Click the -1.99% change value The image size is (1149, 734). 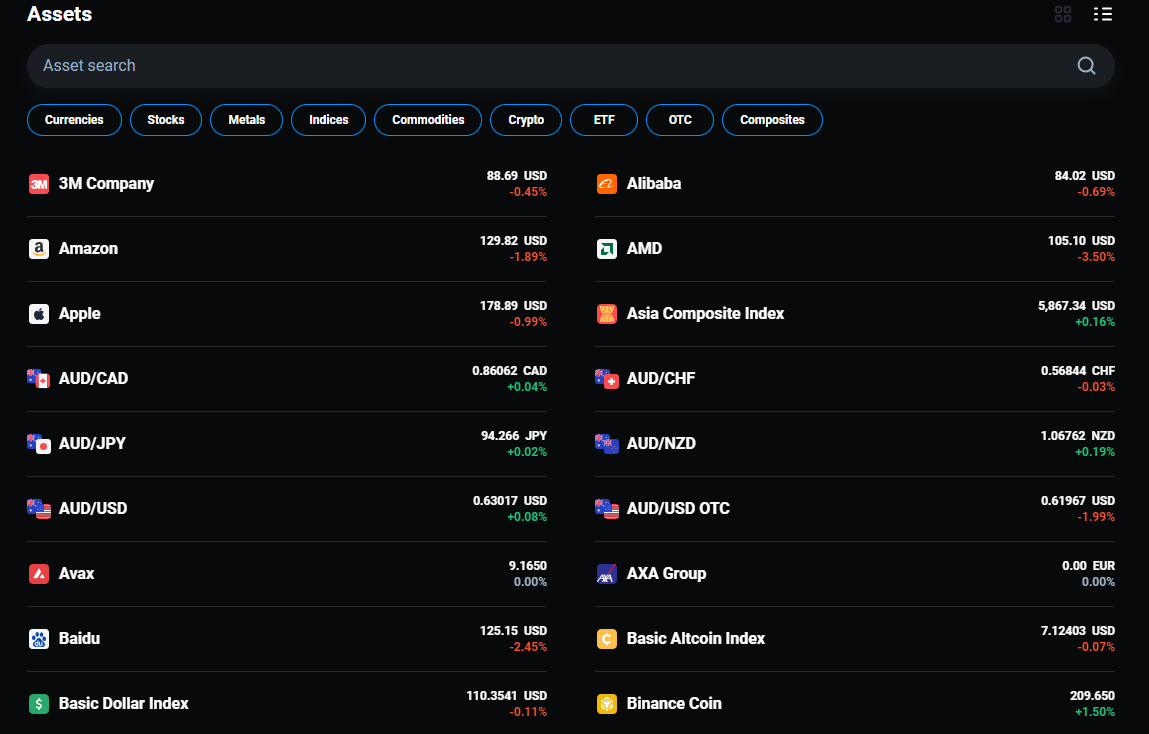tap(1096, 517)
